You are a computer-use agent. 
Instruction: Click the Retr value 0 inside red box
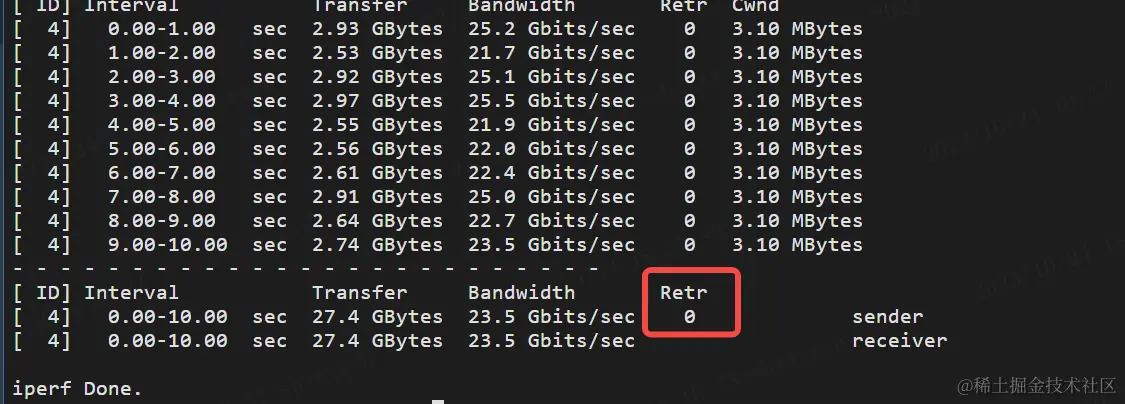coord(689,316)
